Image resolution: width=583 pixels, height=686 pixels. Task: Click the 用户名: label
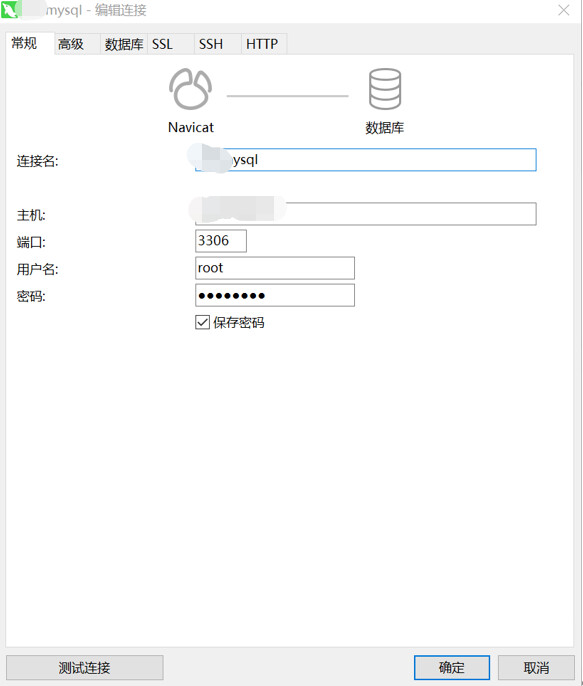(x=37, y=270)
